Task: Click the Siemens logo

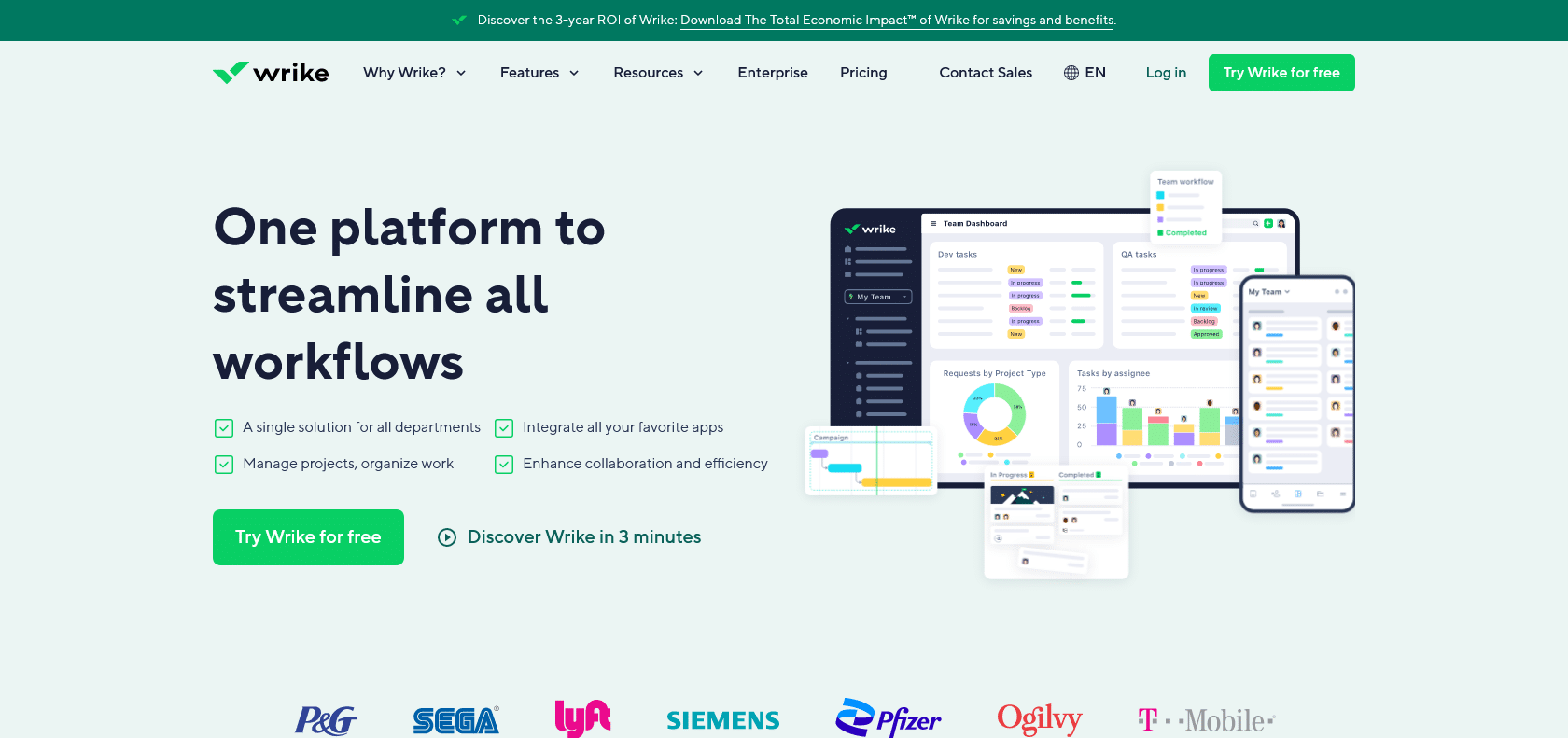Action: tap(723, 720)
